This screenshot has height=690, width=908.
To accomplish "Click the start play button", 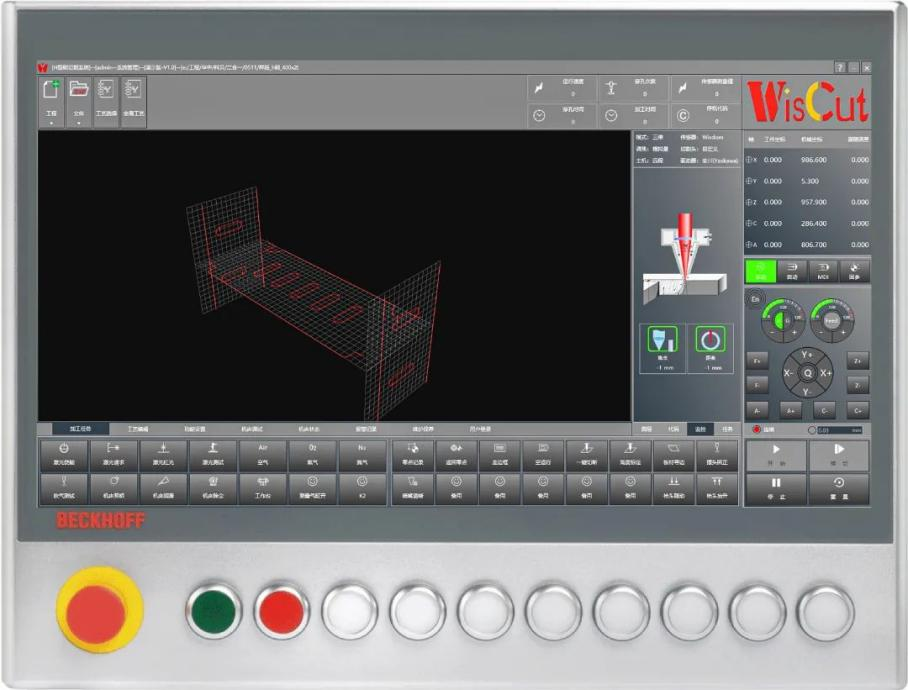I will pos(776,455).
